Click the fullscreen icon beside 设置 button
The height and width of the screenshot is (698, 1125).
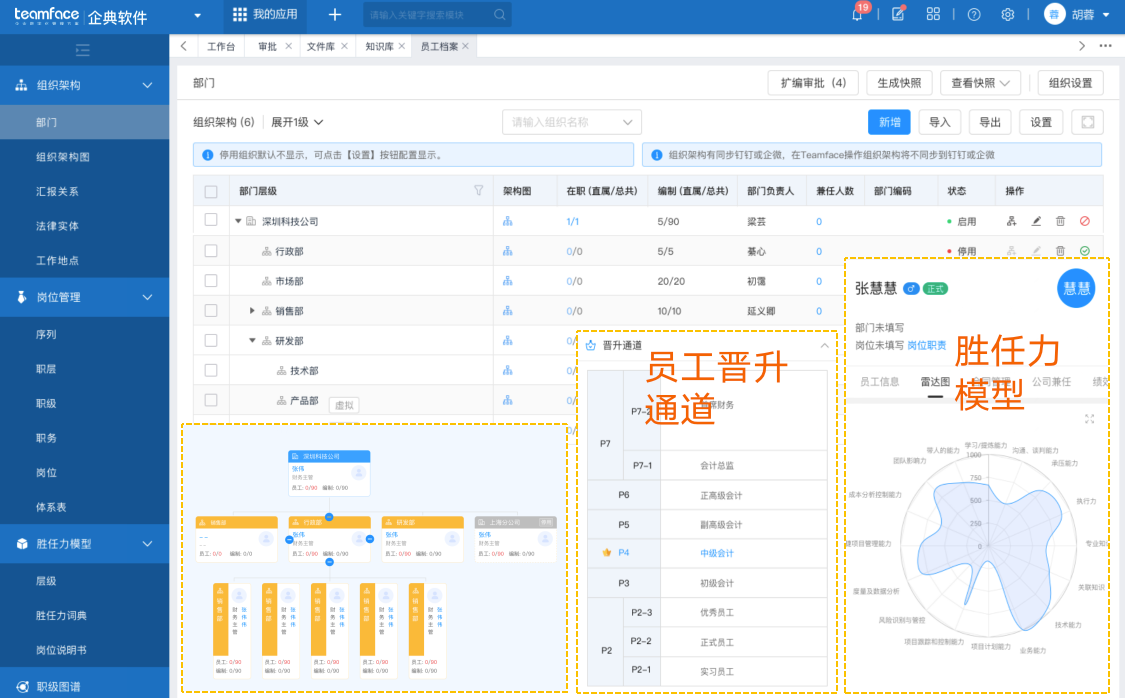[x=1087, y=122]
